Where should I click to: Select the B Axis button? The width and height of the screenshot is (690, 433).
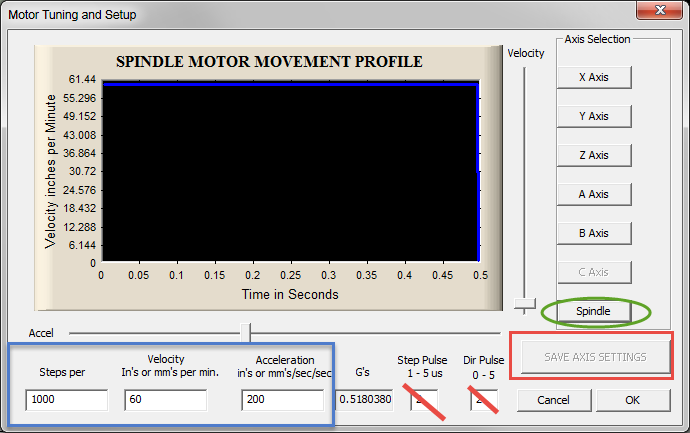pos(594,233)
